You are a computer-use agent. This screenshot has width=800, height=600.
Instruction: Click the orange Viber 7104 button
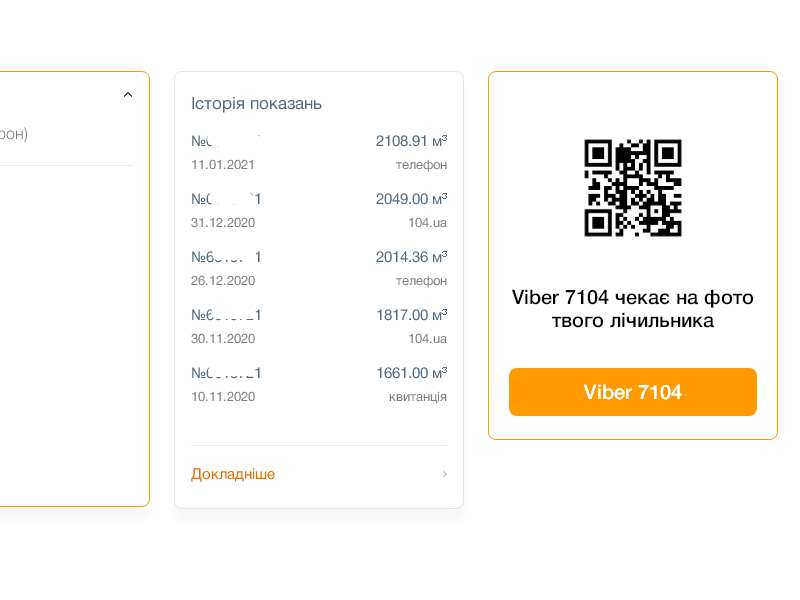point(633,392)
